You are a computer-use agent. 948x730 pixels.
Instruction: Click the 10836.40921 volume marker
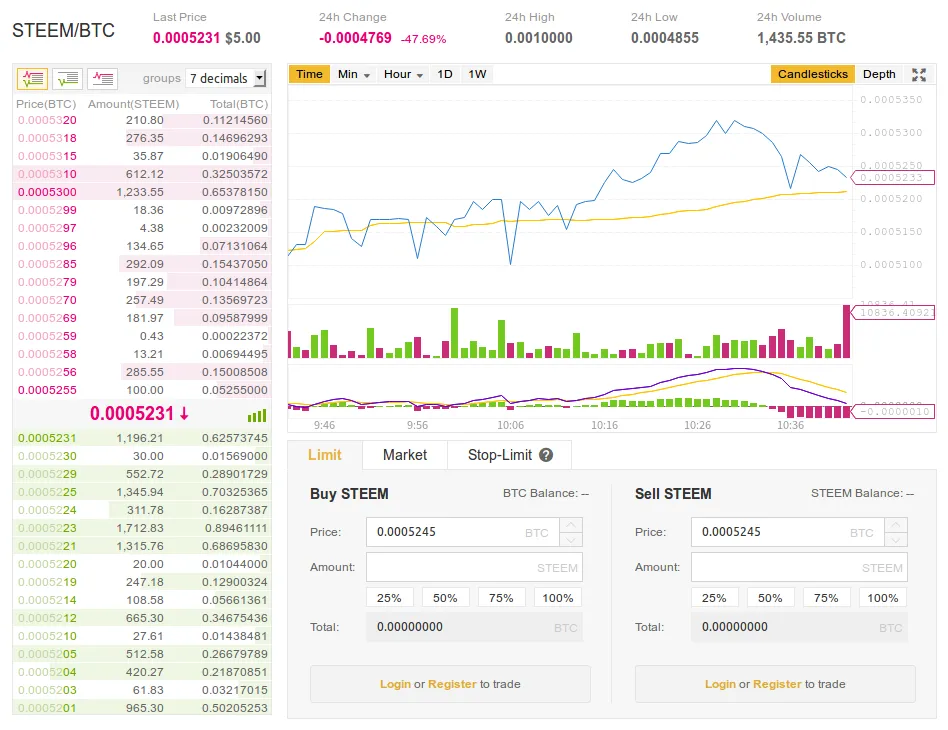pyautogui.click(x=892, y=313)
